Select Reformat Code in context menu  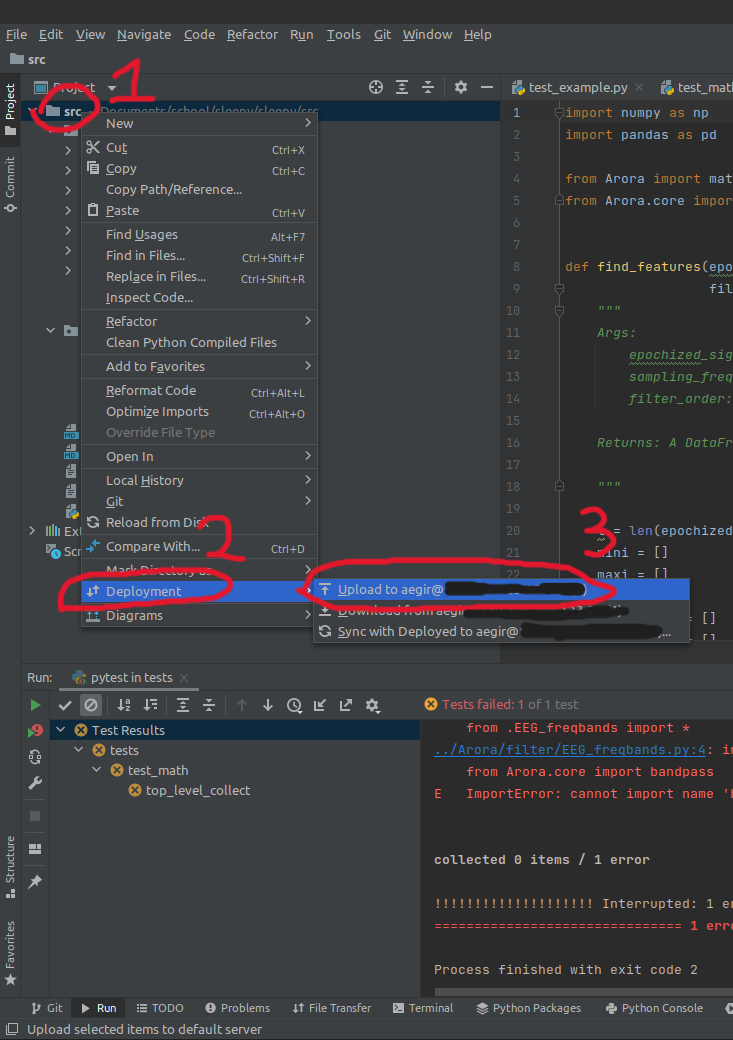tap(151, 391)
